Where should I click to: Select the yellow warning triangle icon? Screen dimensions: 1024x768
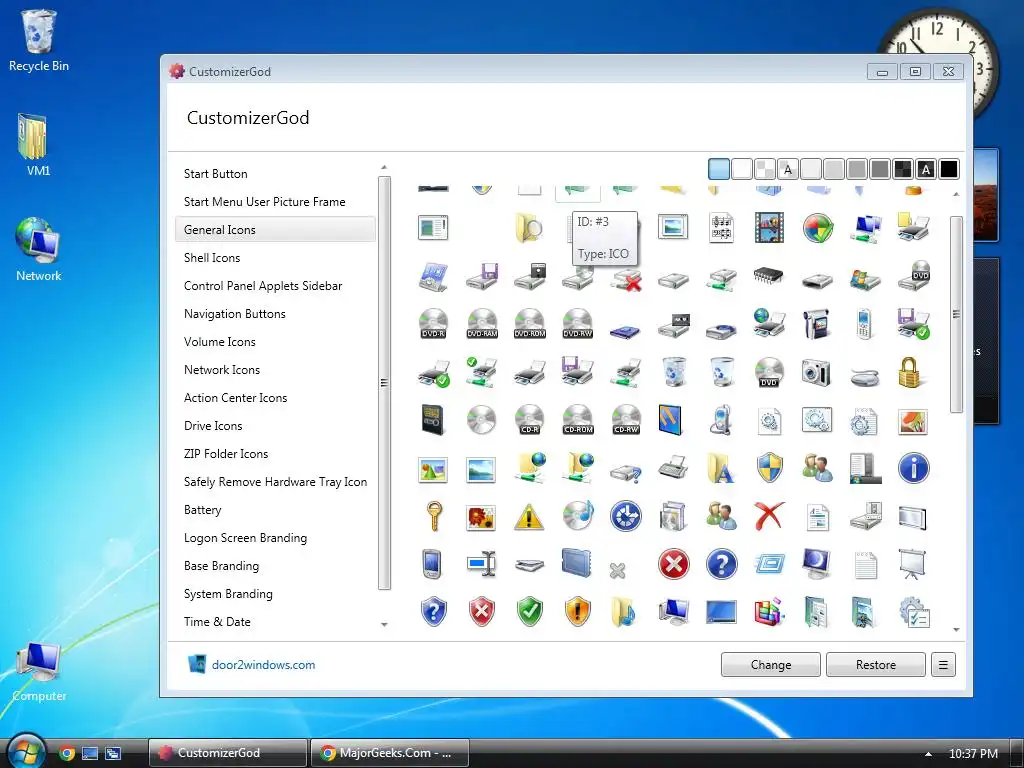(529, 517)
